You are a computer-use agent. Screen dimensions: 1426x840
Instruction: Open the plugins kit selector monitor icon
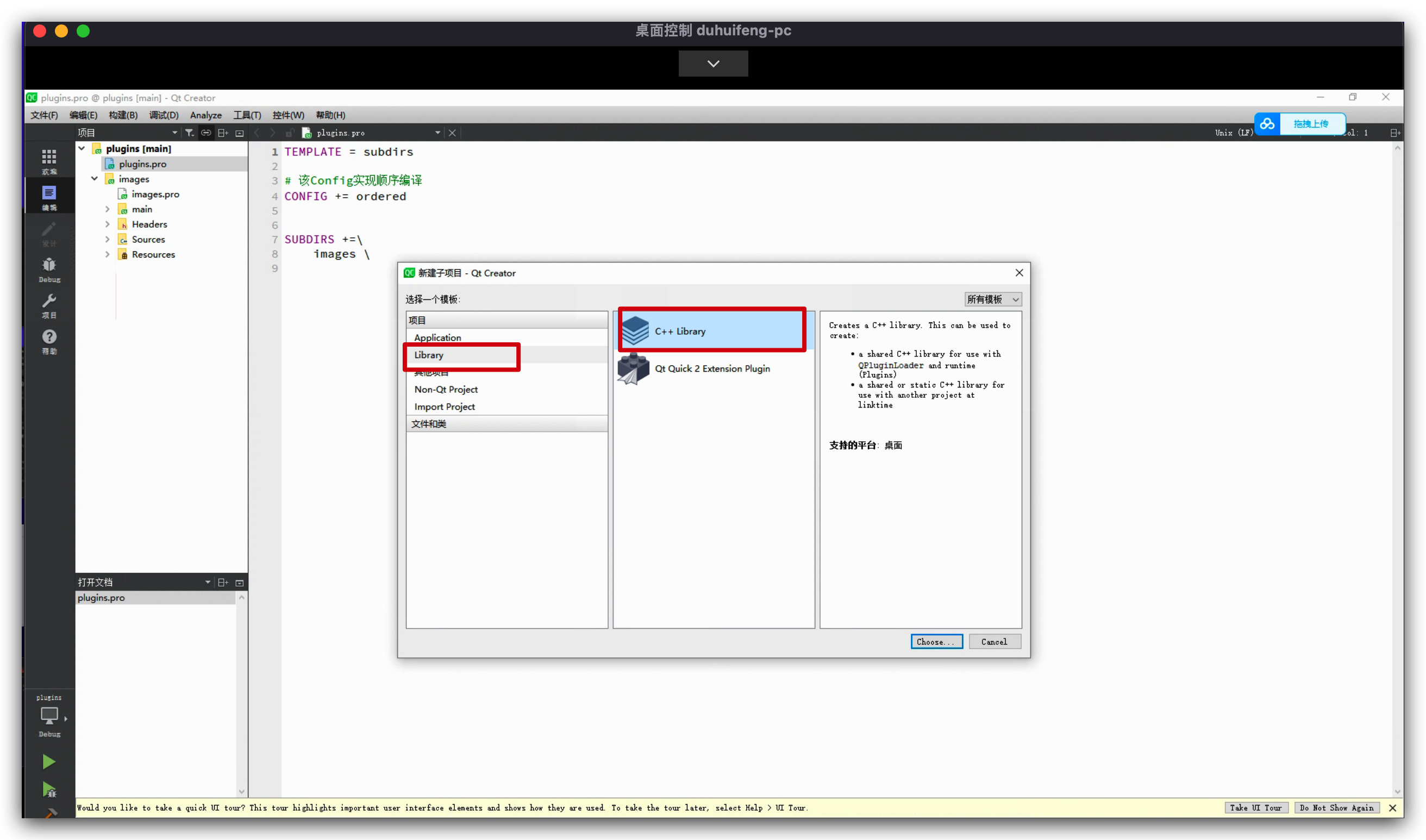tap(49, 716)
